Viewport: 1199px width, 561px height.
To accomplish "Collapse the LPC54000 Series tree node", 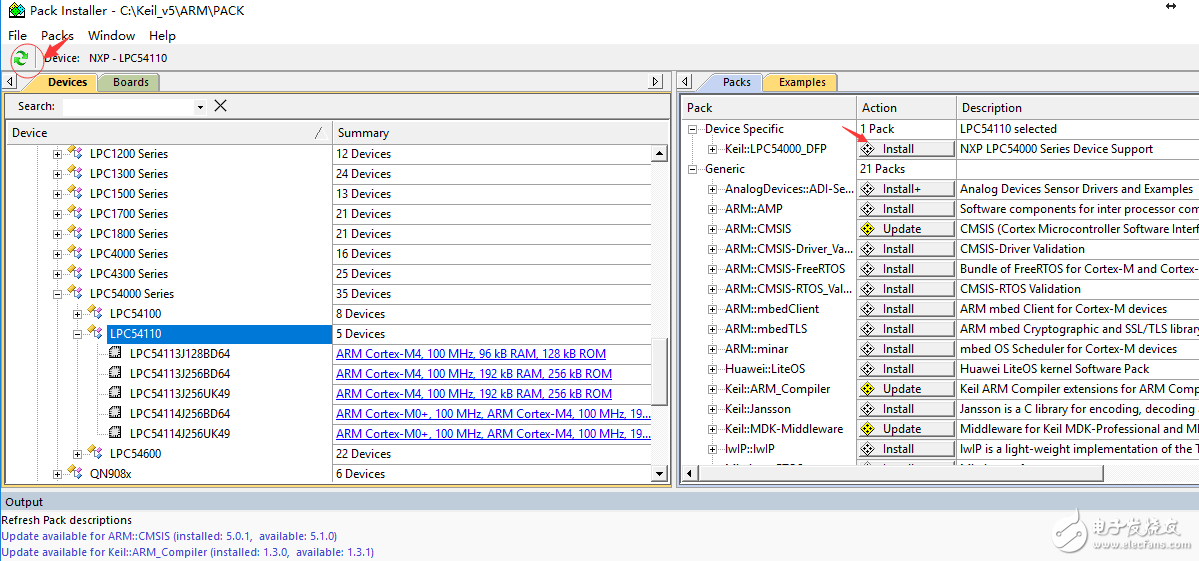I will pos(58,294).
